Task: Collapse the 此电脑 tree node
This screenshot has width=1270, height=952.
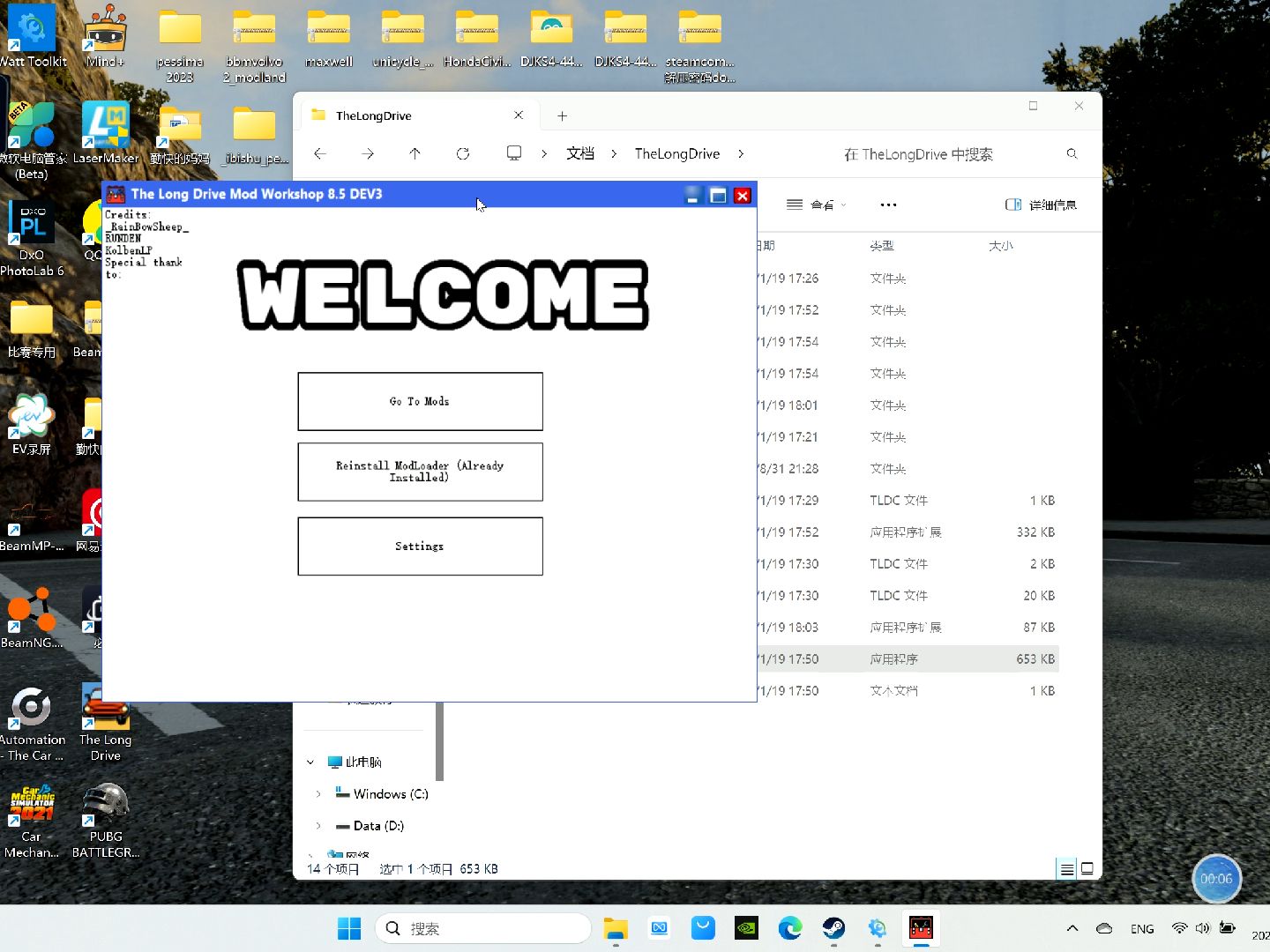Action: [x=310, y=762]
